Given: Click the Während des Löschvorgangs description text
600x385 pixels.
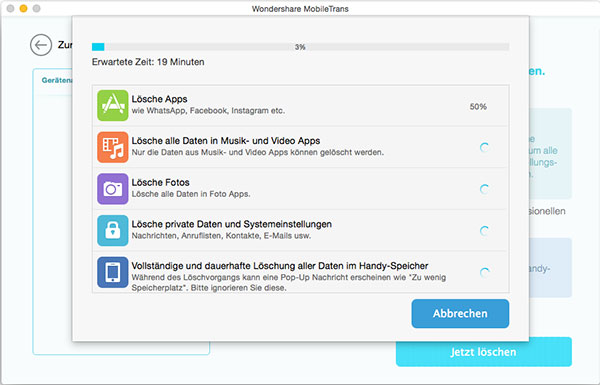Looking at the screenshot, I should tap(289, 282).
